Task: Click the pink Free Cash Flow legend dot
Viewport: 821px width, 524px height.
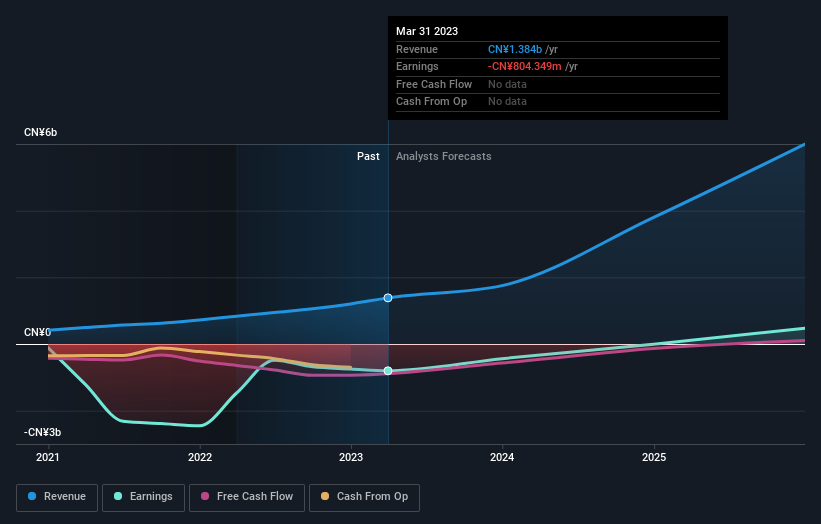Action: point(205,496)
